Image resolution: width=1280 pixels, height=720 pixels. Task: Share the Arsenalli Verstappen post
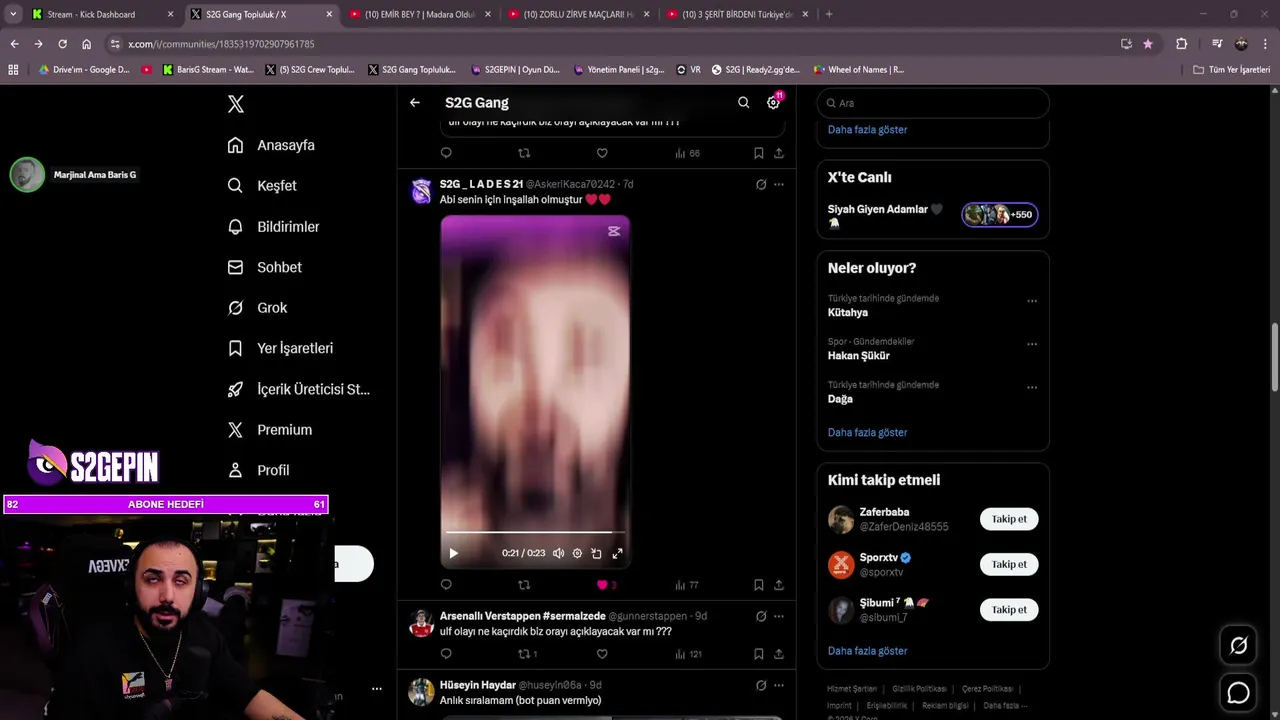pos(779,654)
